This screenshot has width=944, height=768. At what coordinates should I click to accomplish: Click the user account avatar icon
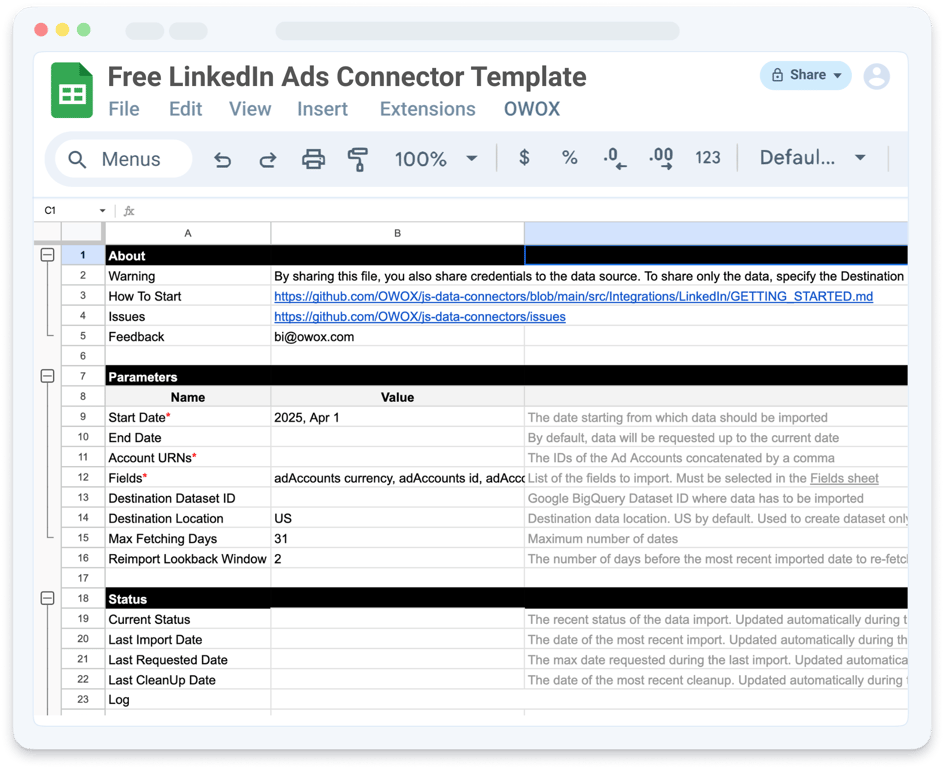[x=877, y=76]
